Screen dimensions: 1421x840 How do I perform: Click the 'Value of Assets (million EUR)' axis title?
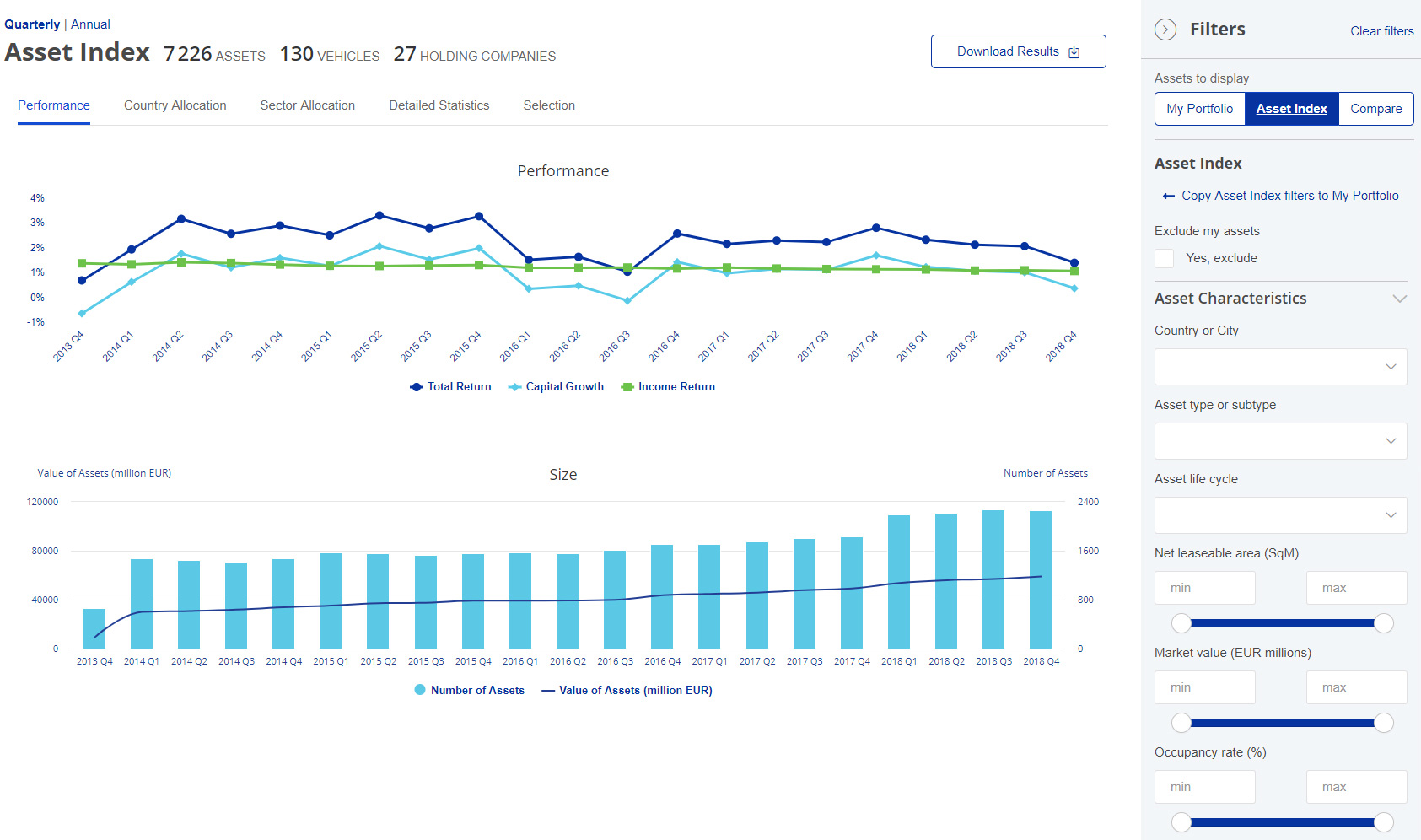coord(105,473)
